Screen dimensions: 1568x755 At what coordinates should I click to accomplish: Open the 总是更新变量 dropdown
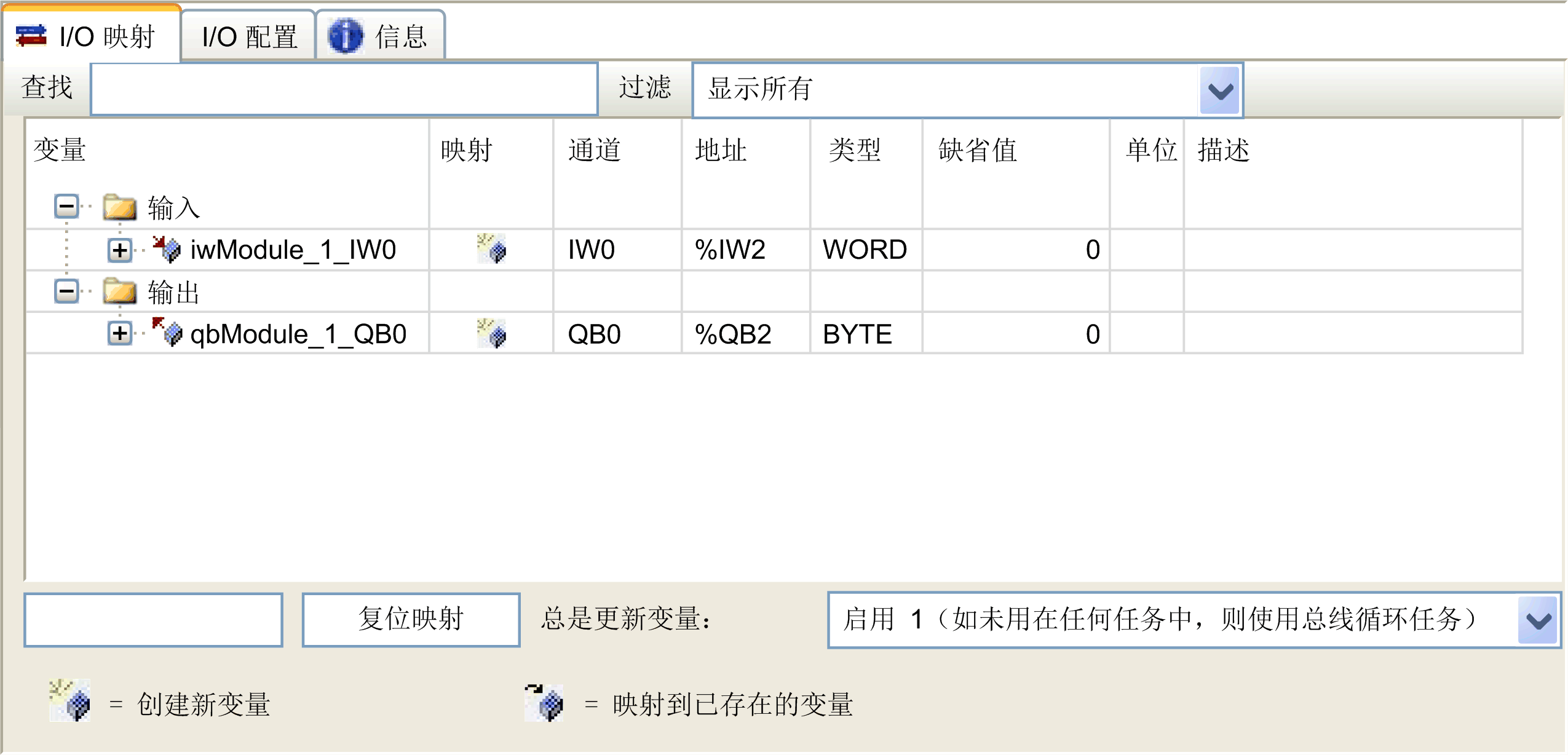point(1538,620)
